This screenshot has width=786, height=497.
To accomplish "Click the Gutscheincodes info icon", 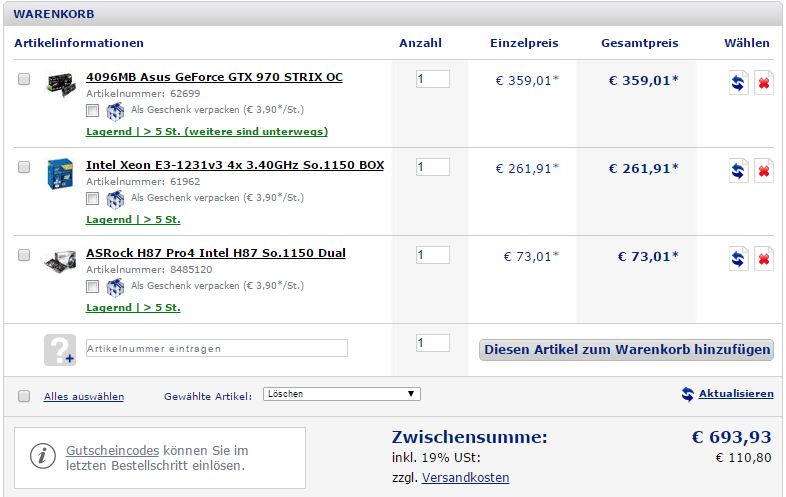I will (x=41, y=456).
